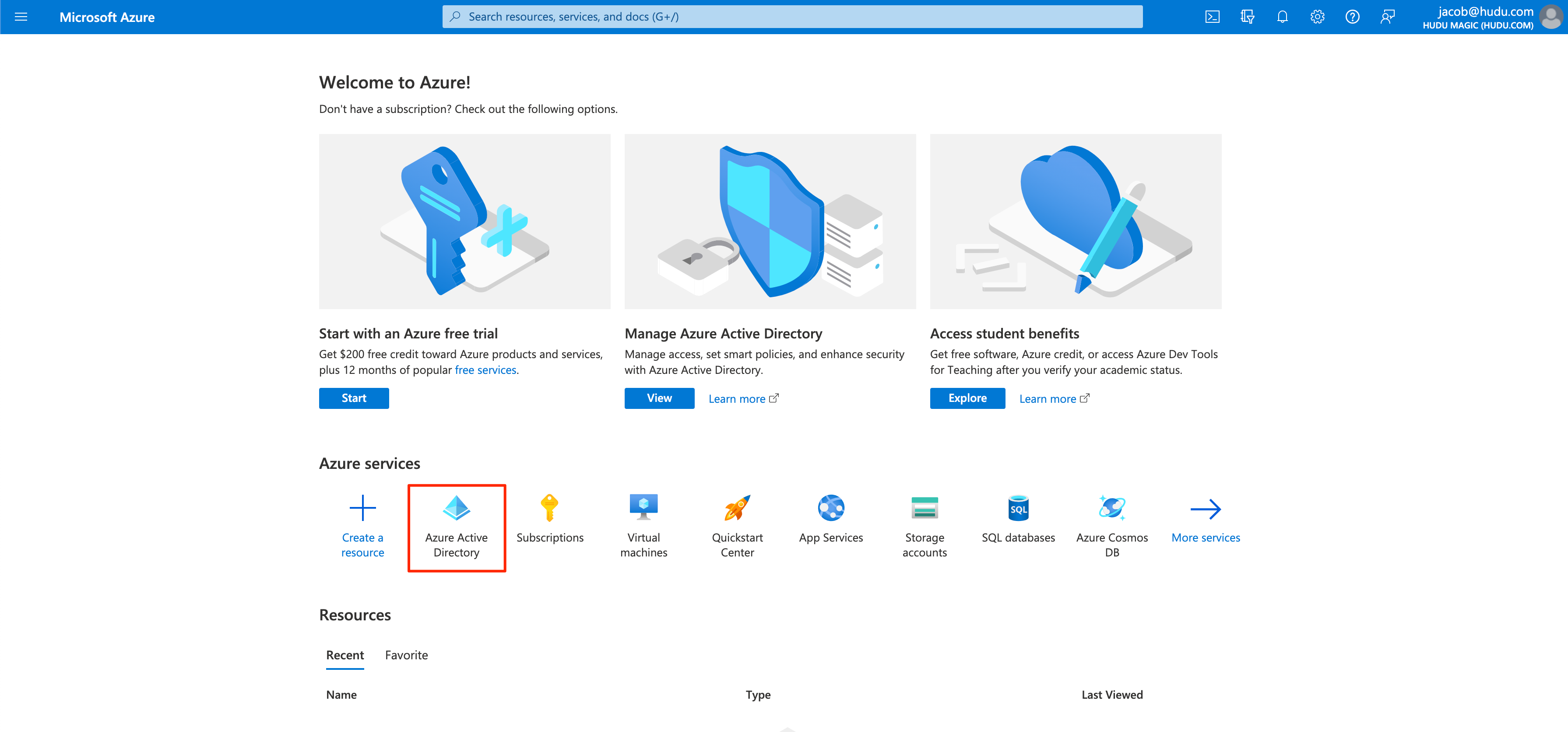Click the Name column header
Screen dimensions: 1568x732
[x=341, y=695]
